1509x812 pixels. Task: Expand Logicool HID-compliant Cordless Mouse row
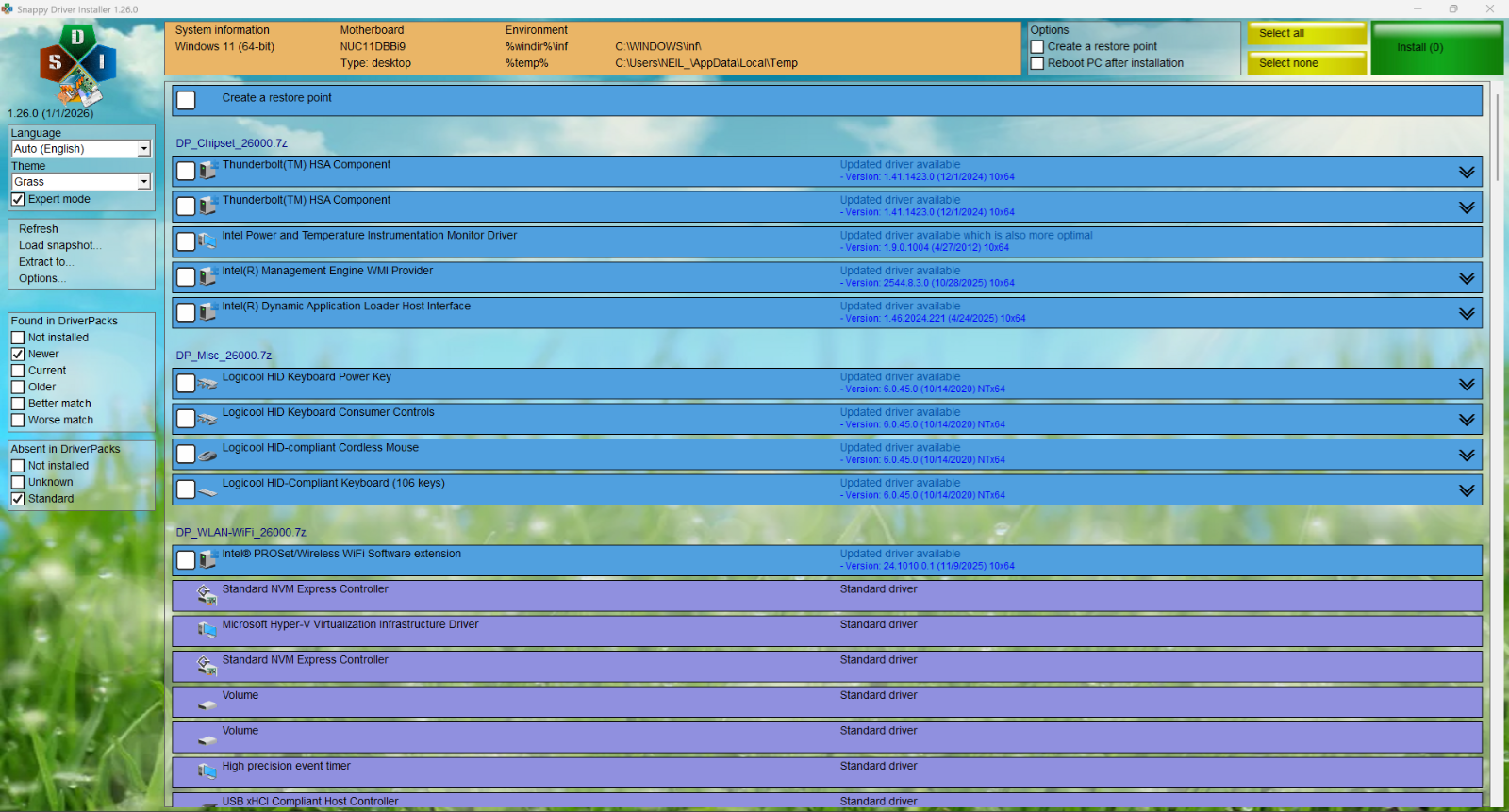(1467, 456)
